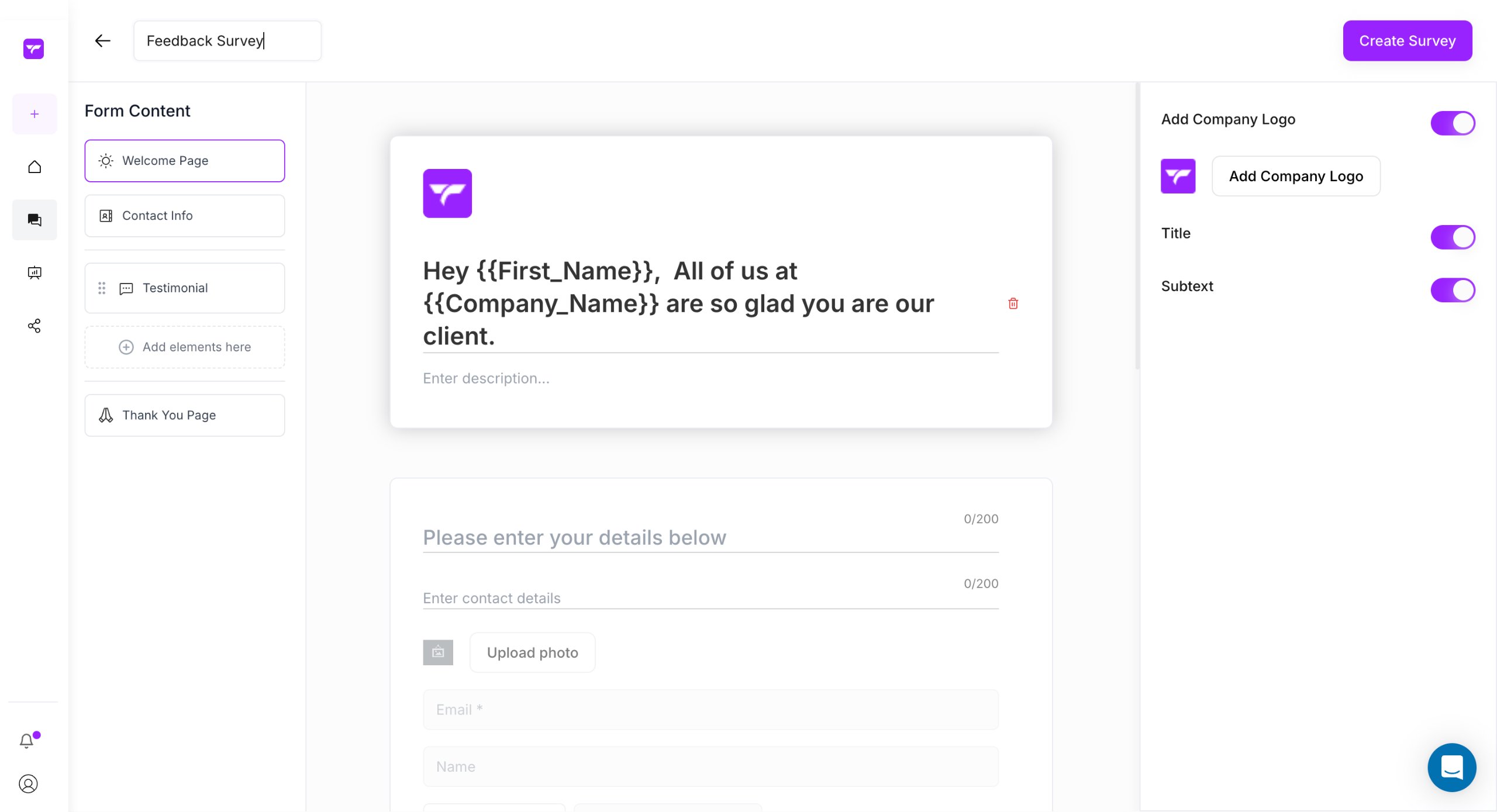Select the Testimonial form element
This screenshot has width=1497, height=812.
tap(185, 288)
